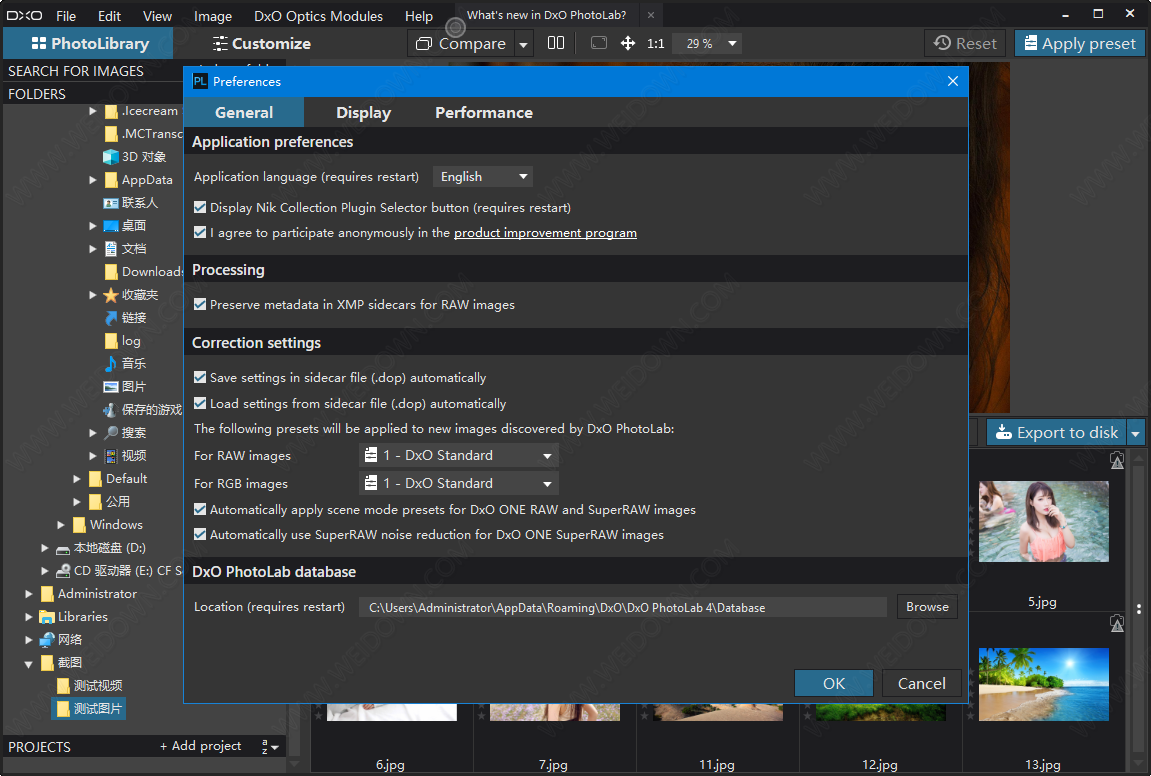Click the 视频 videos icon
The height and width of the screenshot is (776, 1151).
pyautogui.click(x=111, y=456)
